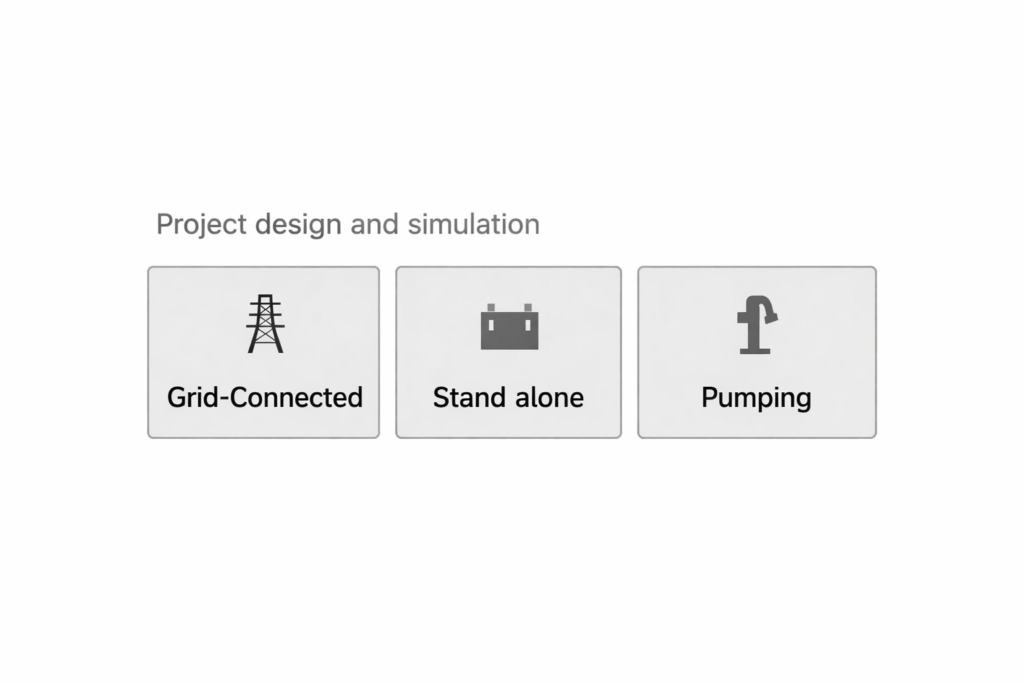Viewport: 1024px width, 683px height.
Task: Select the battery icon above Stand alone
Action: tap(509, 327)
